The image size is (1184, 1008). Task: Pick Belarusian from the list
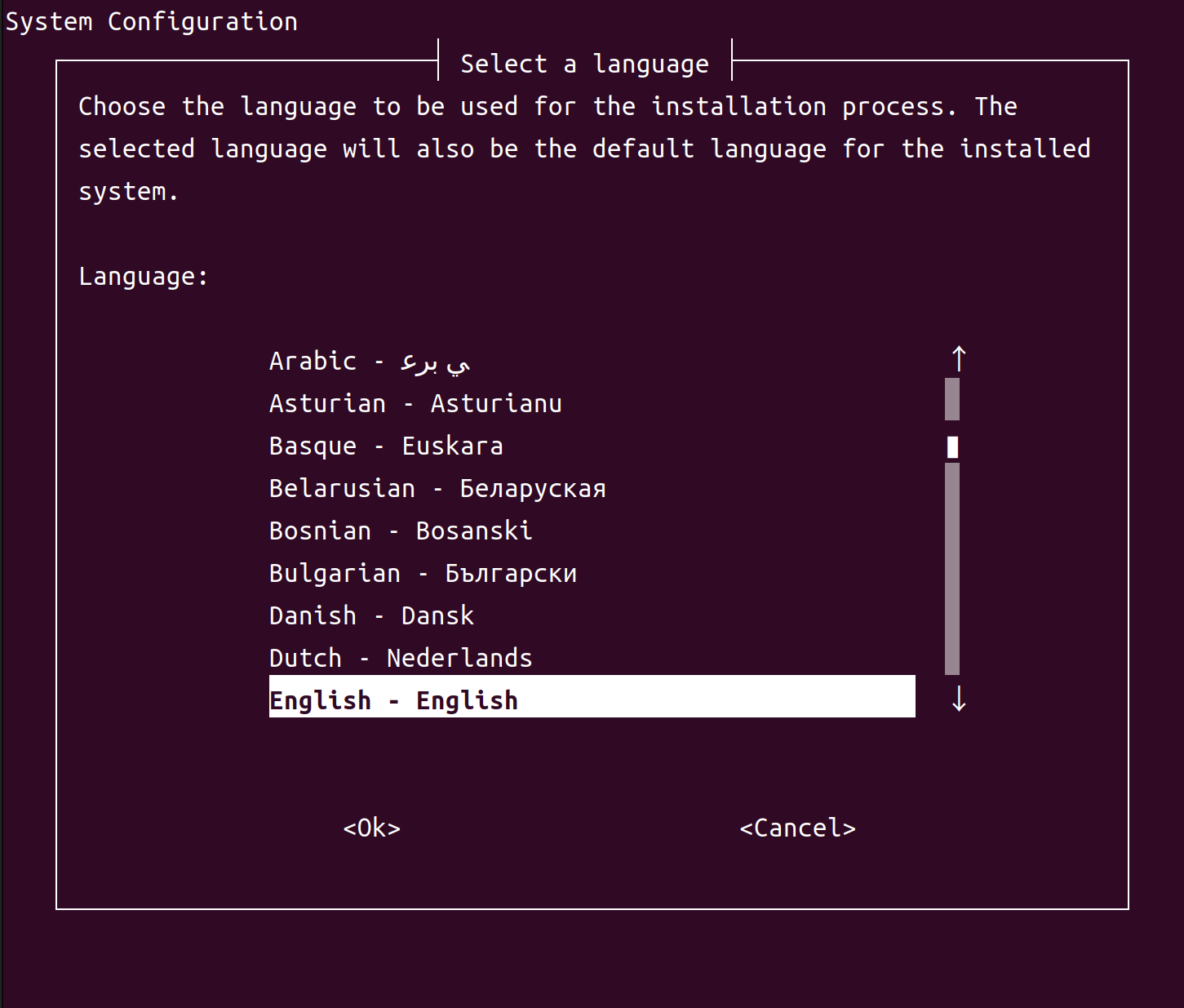tap(437, 487)
